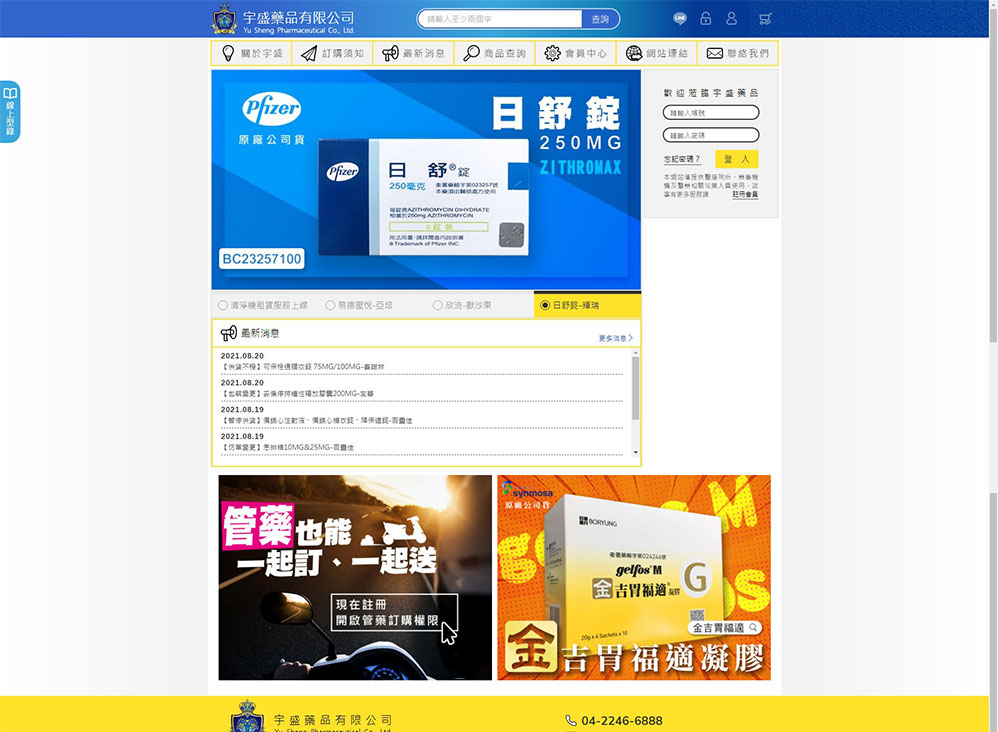
Task: Click the magnifier icon for 商品查詢
Action: click(x=471, y=53)
